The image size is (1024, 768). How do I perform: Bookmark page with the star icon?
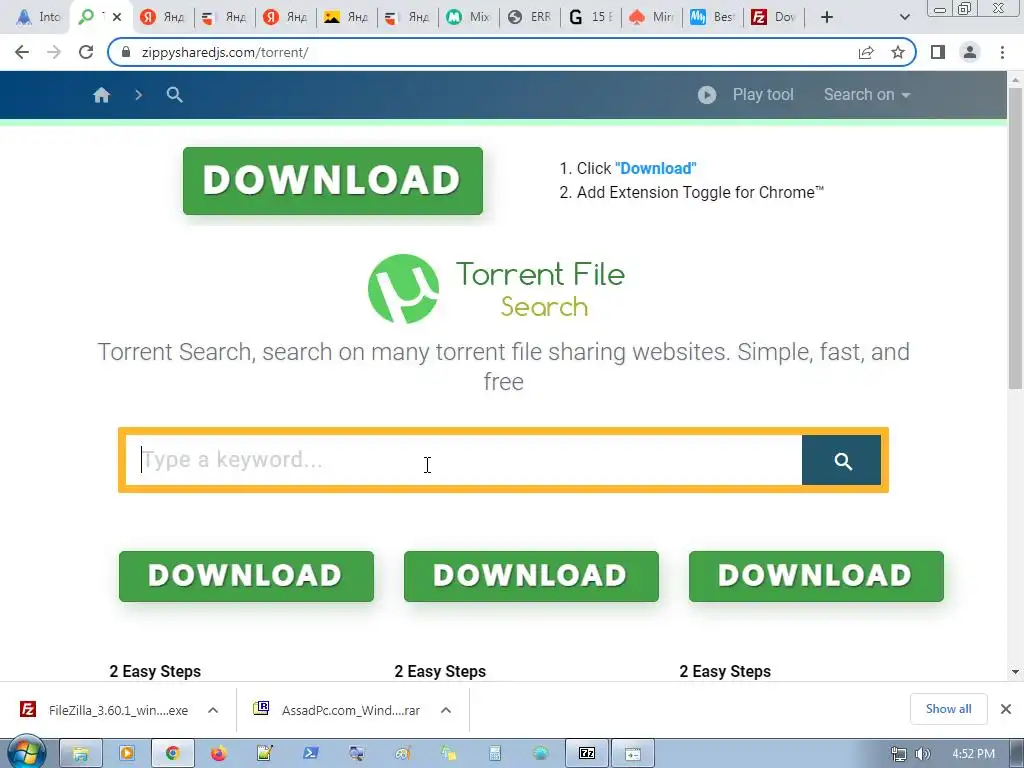pos(898,52)
